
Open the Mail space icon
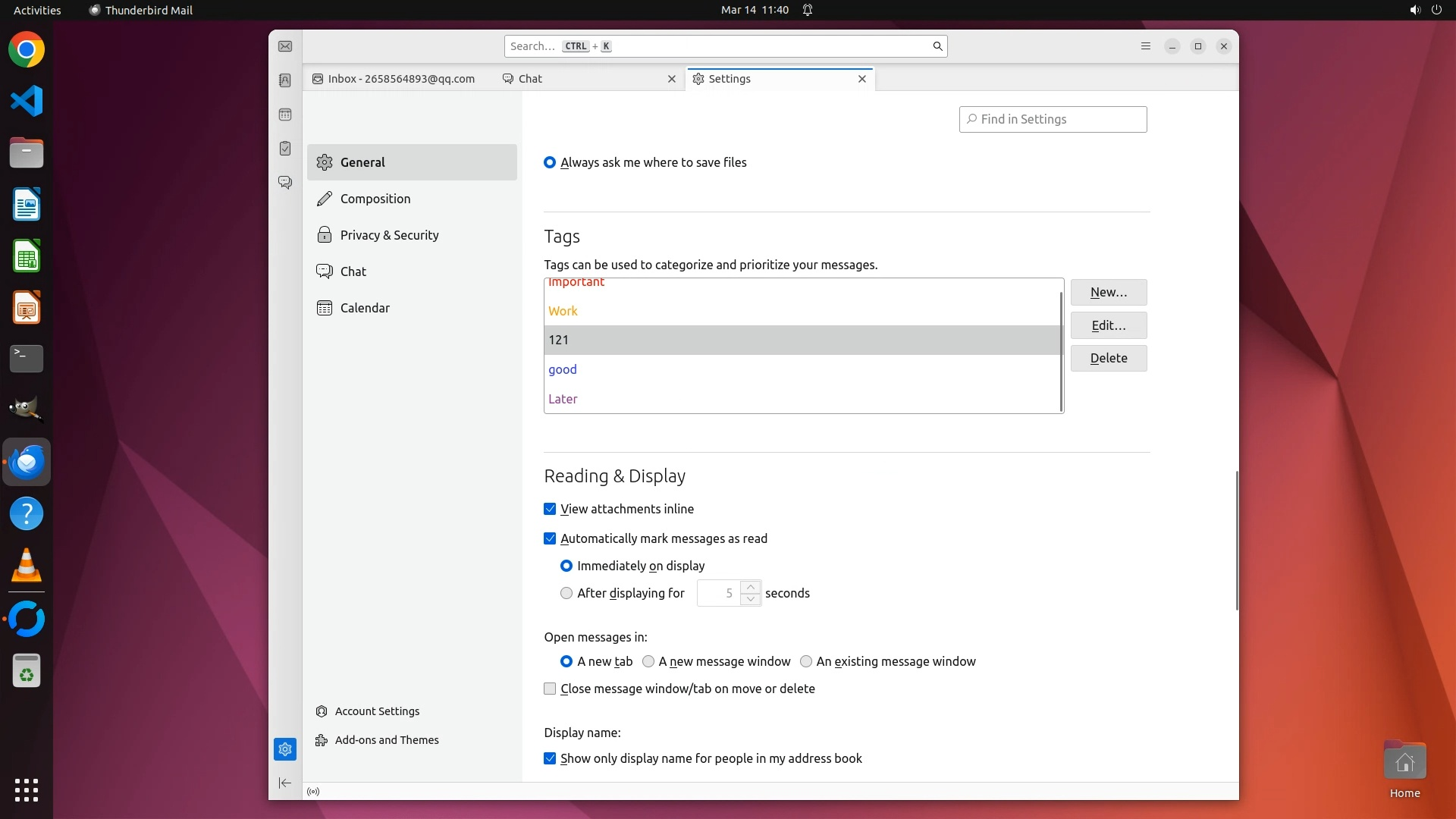click(285, 46)
